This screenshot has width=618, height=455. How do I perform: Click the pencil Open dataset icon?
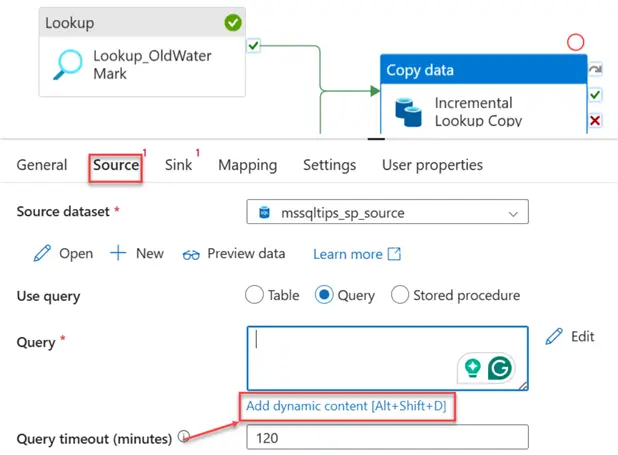tap(42, 253)
